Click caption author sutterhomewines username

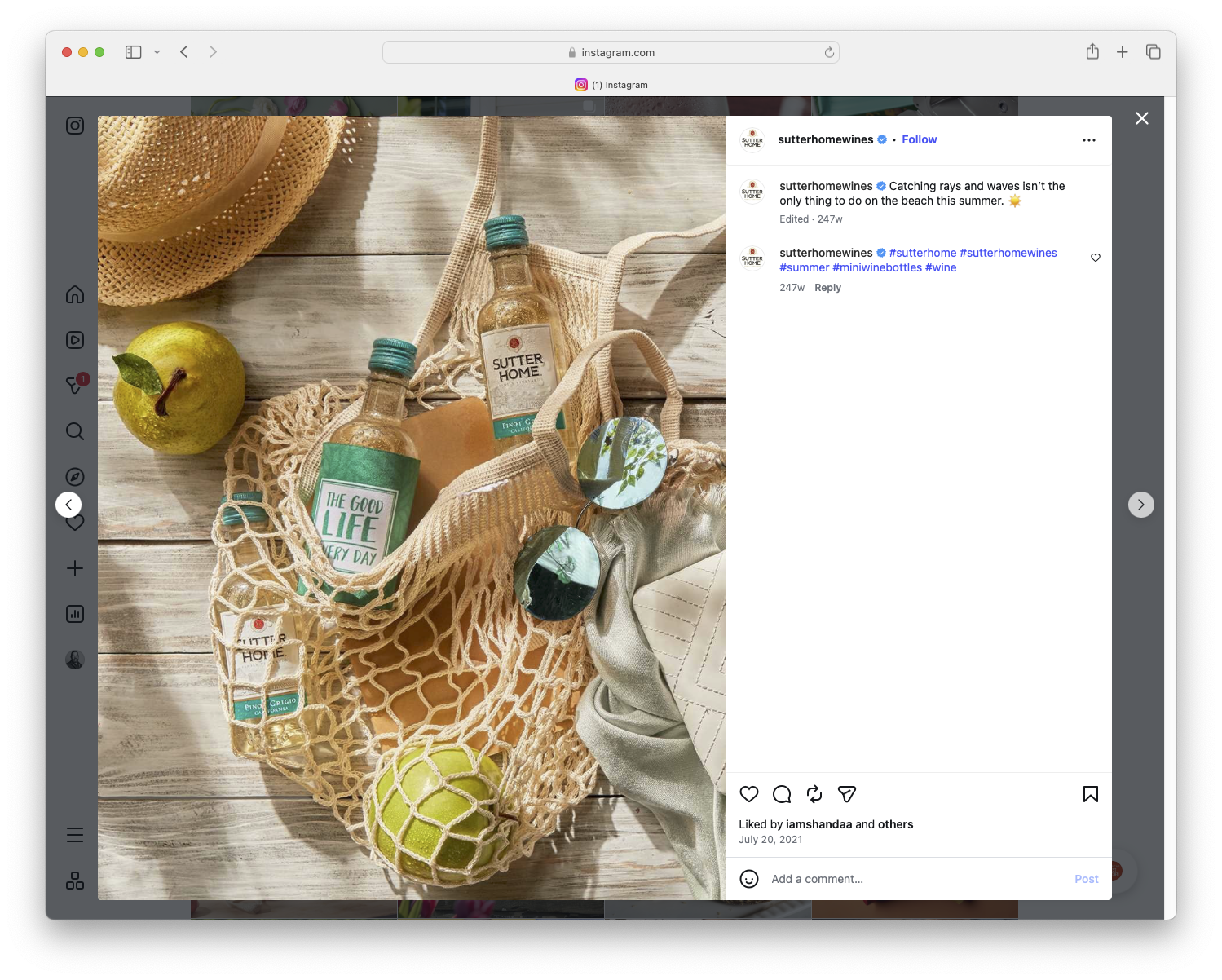[826, 186]
